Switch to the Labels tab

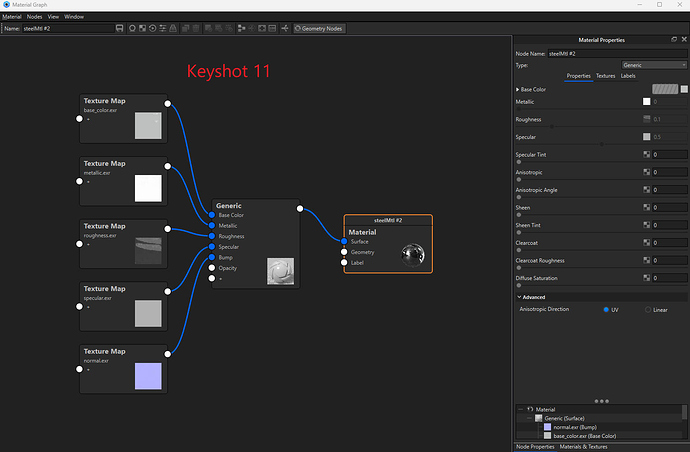tap(628, 76)
